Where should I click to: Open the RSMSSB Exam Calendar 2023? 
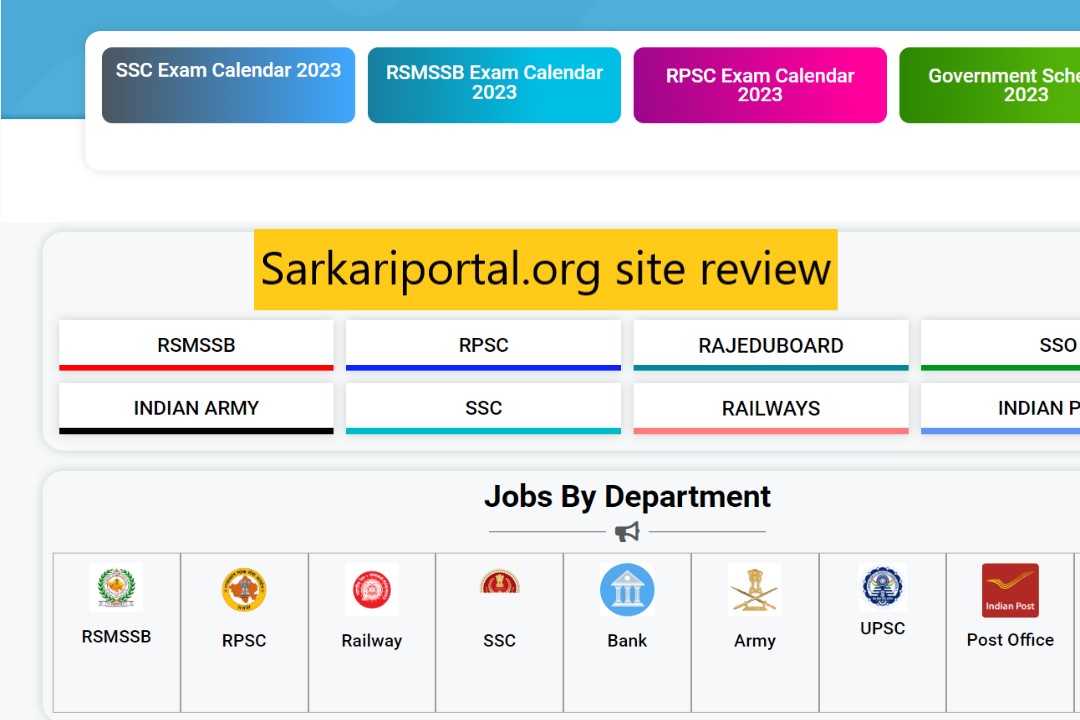click(x=494, y=84)
